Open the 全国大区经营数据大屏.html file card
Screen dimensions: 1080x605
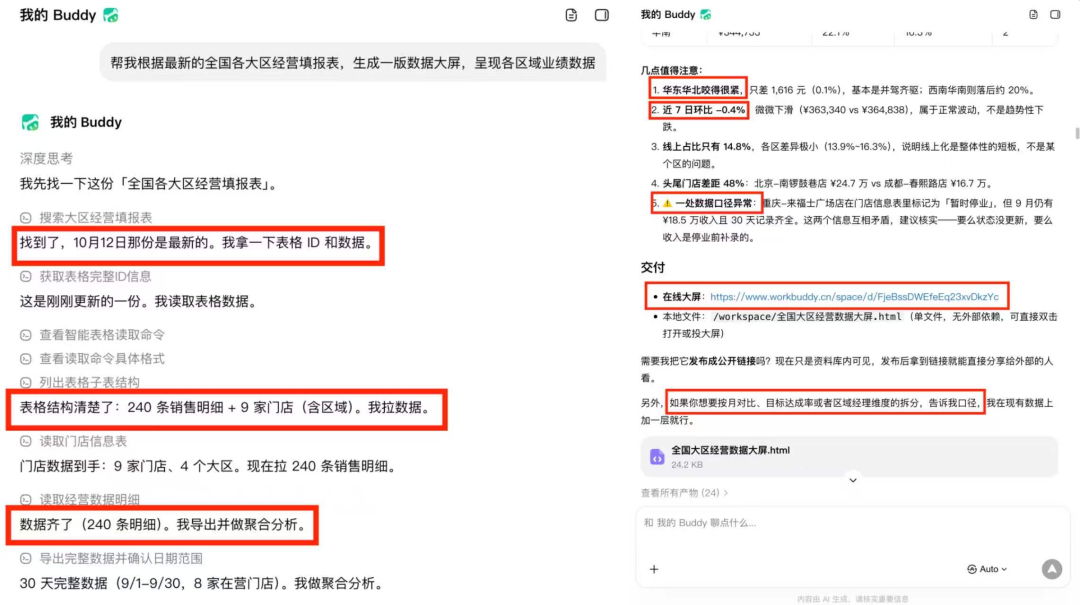click(849, 456)
